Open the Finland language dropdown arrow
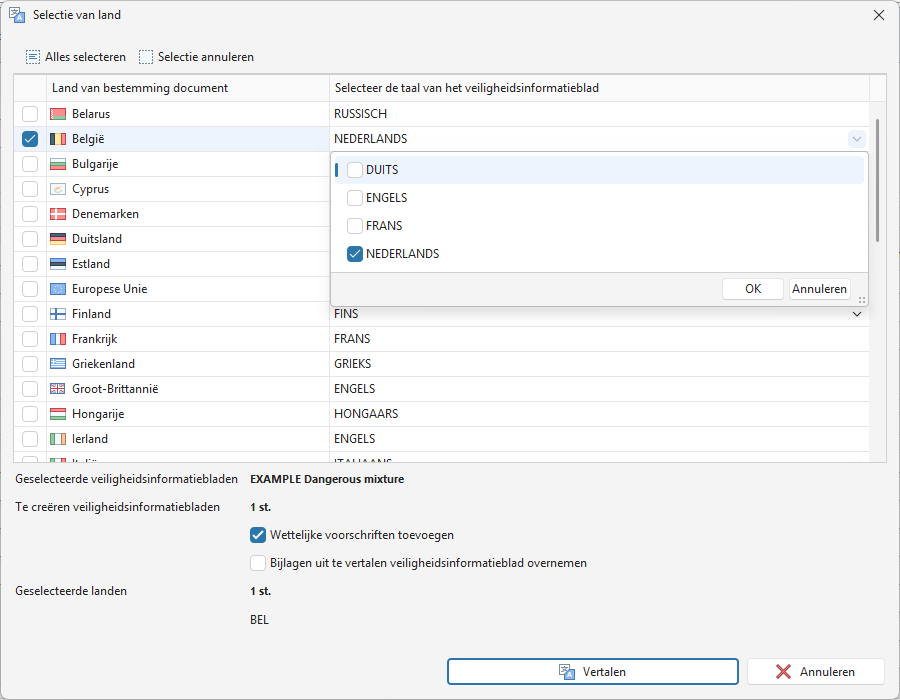Image resolution: width=900 pixels, height=700 pixels. pos(856,314)
